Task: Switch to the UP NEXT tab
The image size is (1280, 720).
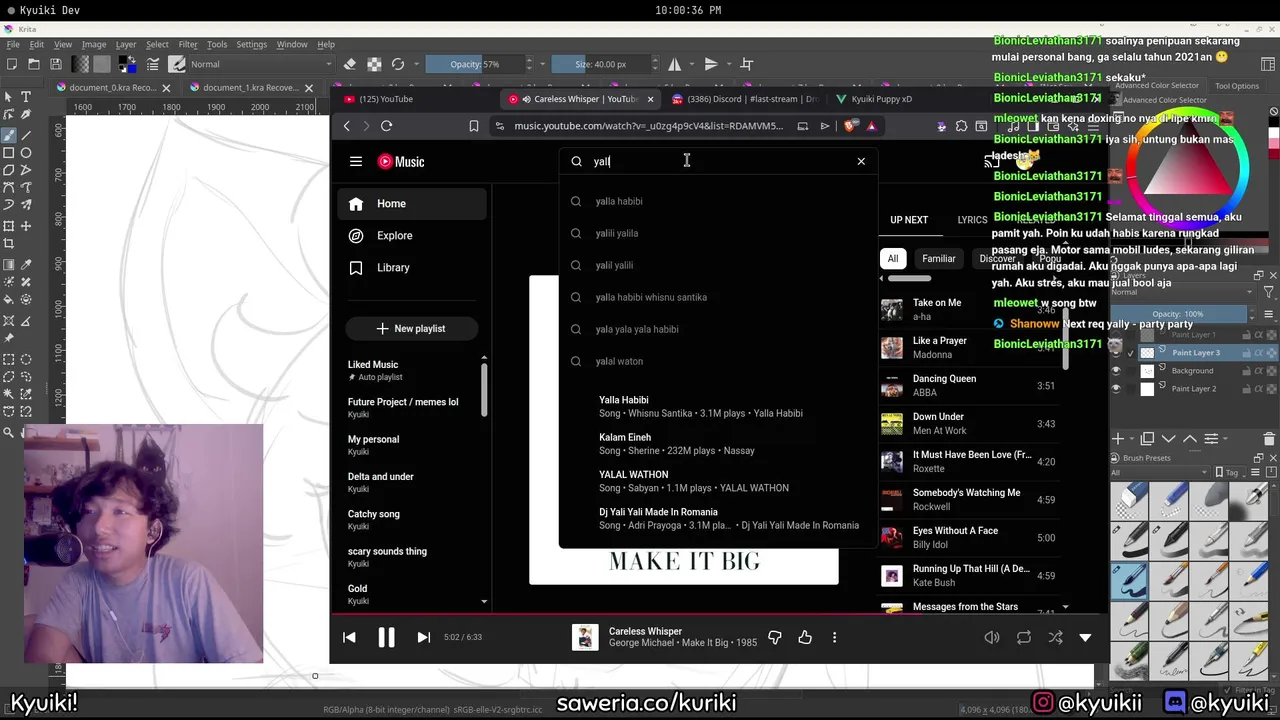Action: (909, 219)
